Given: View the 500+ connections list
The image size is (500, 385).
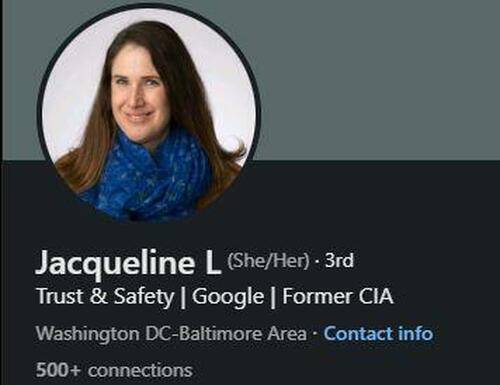Looking at the screenshot, I should (x=114, y=370).
